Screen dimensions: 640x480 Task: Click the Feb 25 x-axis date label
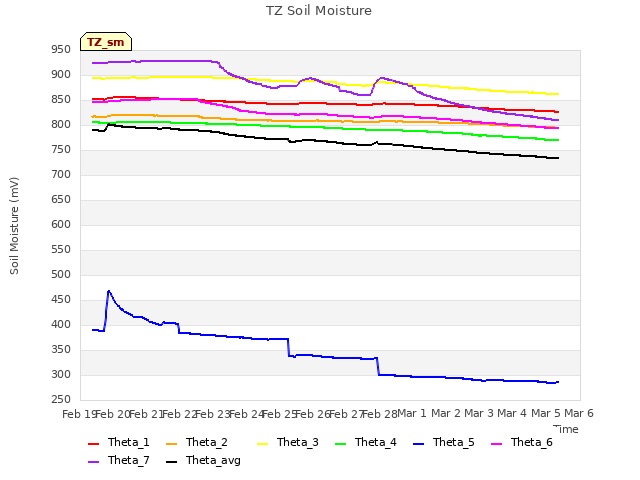(279, 414)
